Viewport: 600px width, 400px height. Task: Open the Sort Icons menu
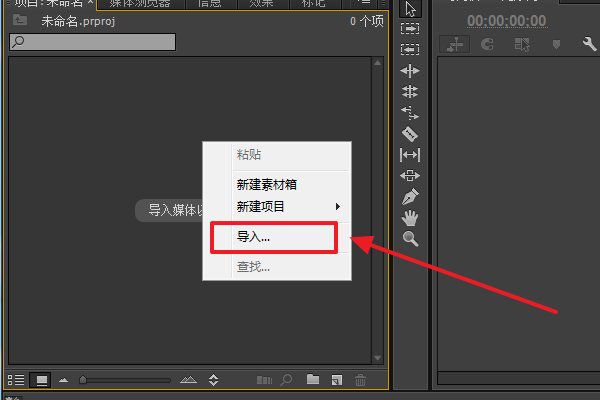(x=214, y=380)
